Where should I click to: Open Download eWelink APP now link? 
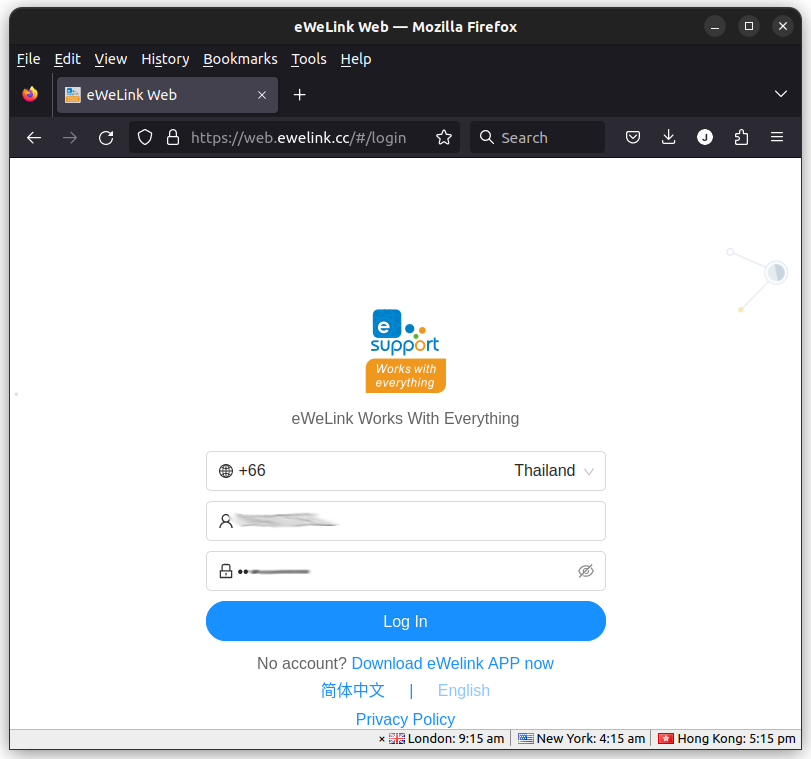click(x=453, y=664)
